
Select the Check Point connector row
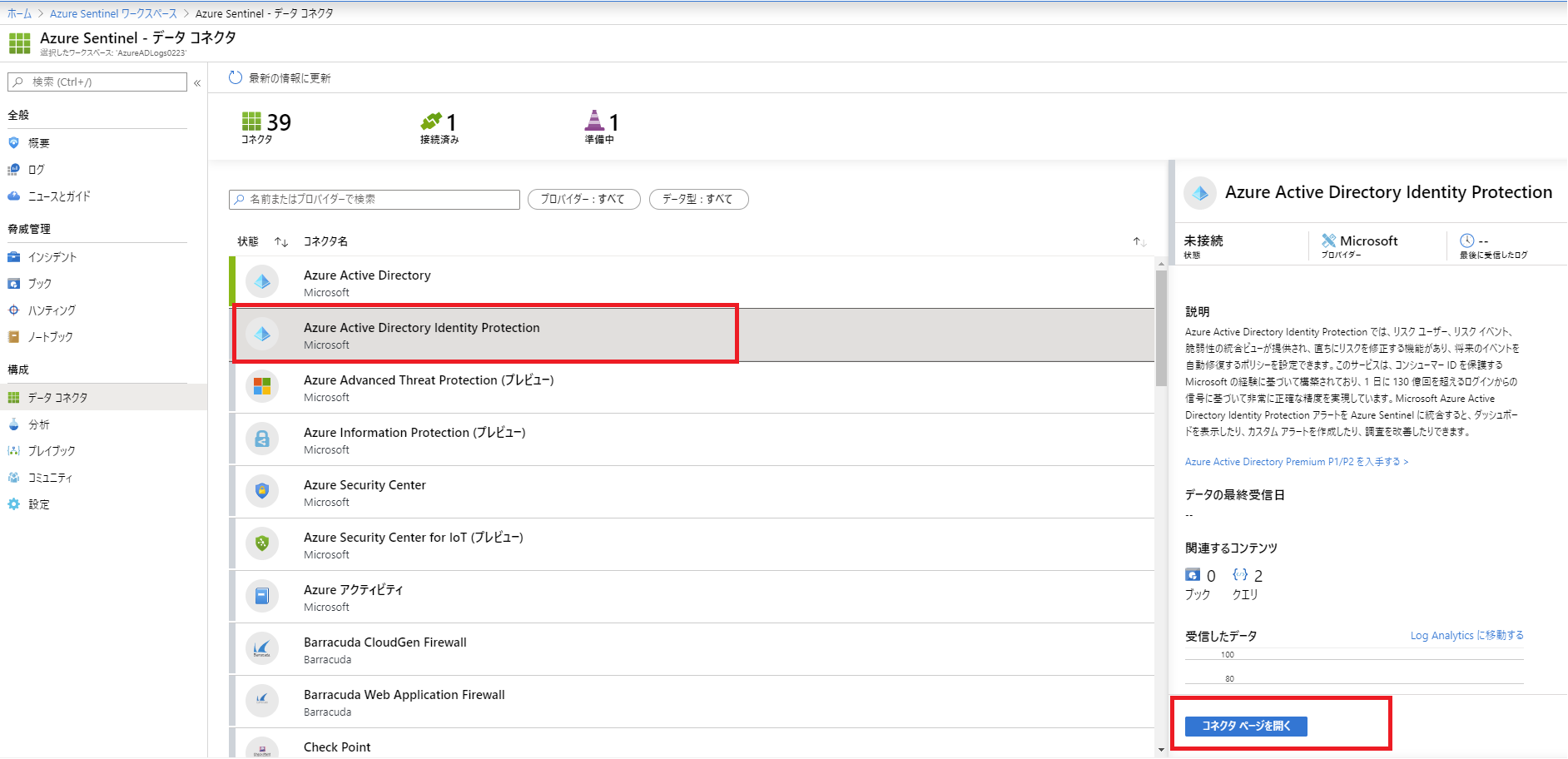click(692, 744)
